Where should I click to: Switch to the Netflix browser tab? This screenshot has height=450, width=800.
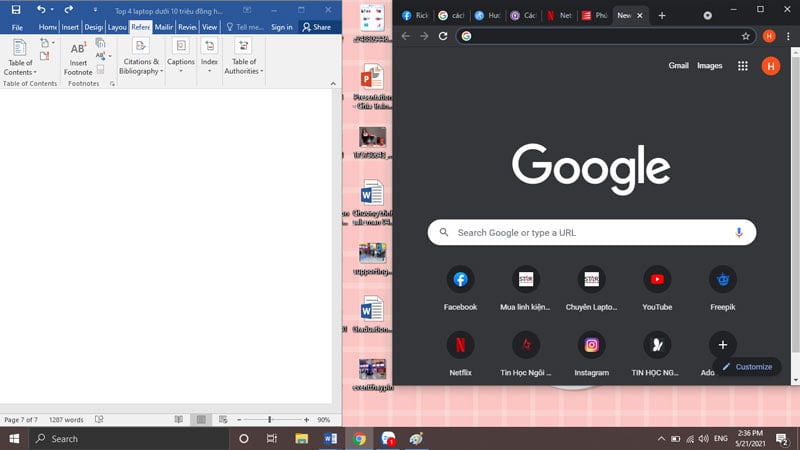560,15
